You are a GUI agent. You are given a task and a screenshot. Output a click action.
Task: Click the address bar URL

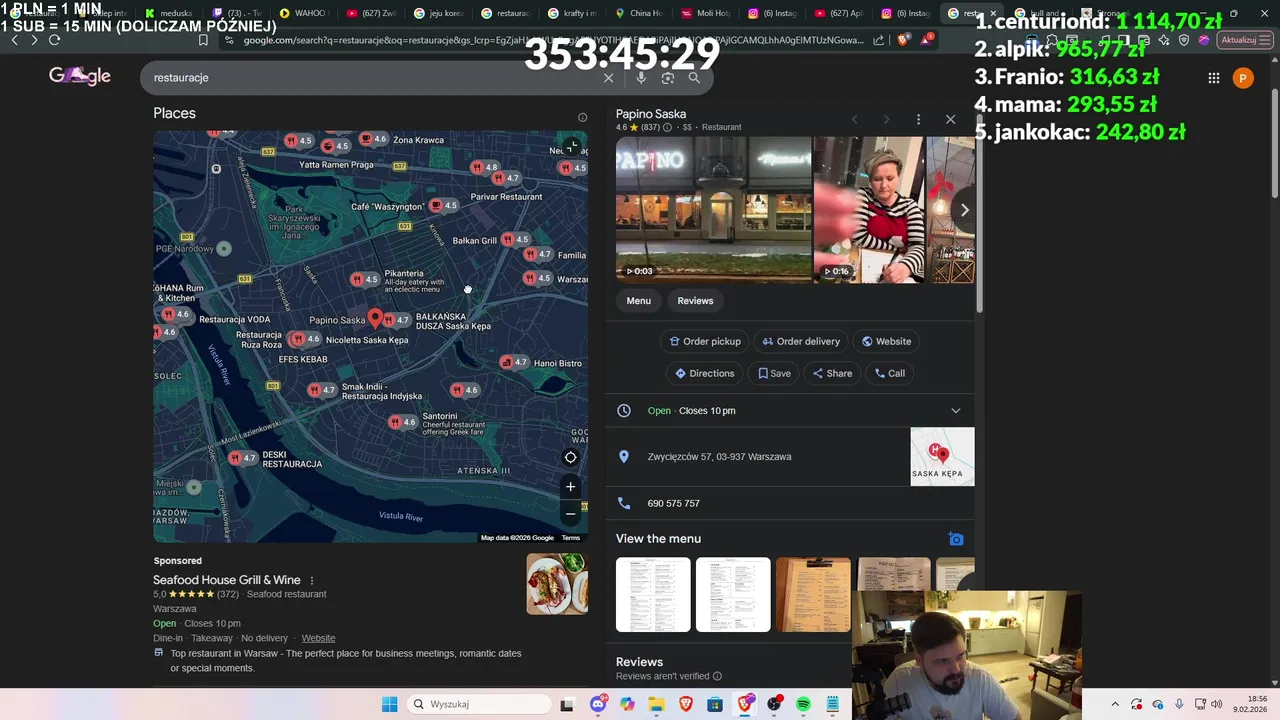[x=553, y=40]
